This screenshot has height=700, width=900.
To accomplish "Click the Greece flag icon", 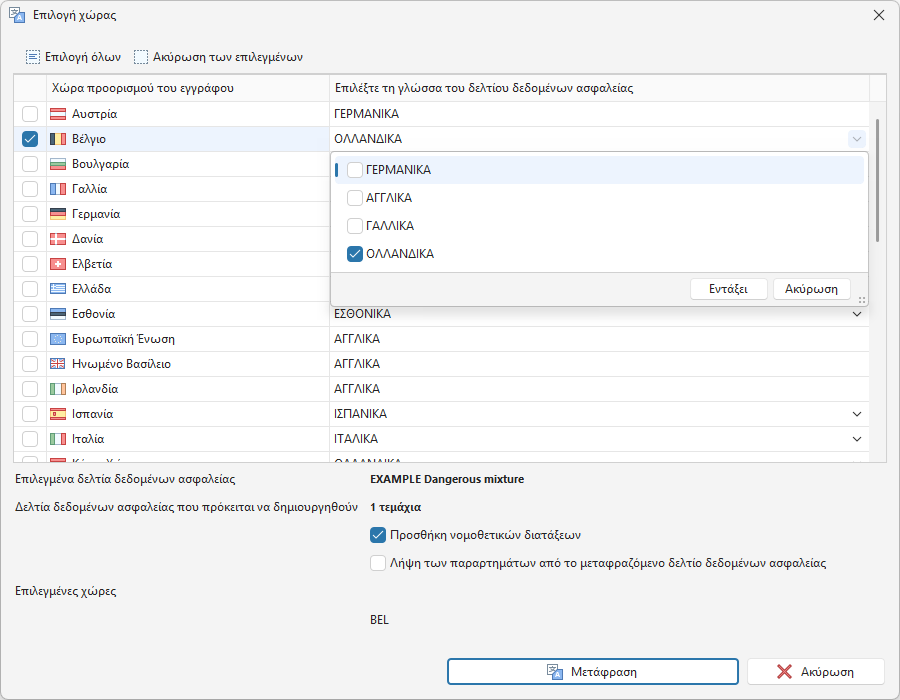I will pos(58,289).
